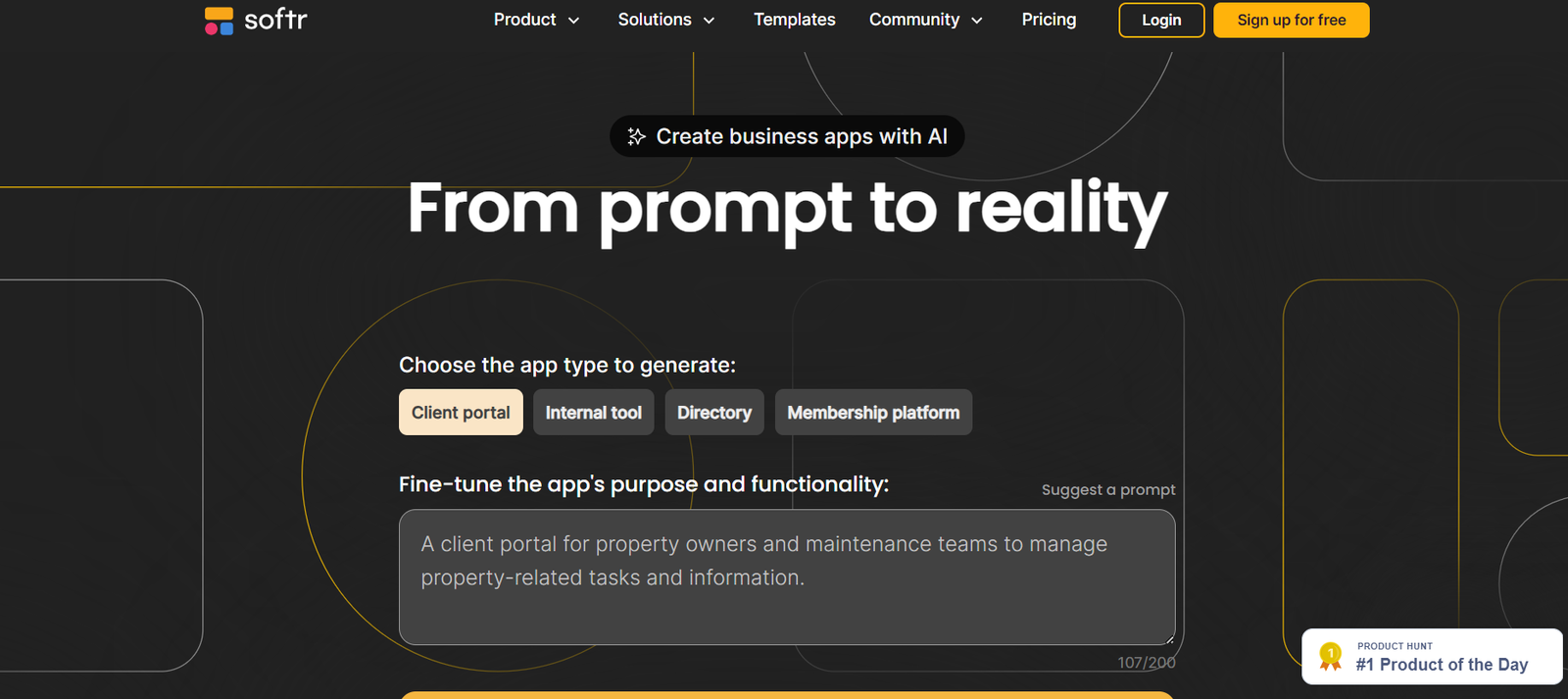The image size is (1568, 699).
Task: Open the #1 Product of the Day badge
Action: [x=1441, y=657]
